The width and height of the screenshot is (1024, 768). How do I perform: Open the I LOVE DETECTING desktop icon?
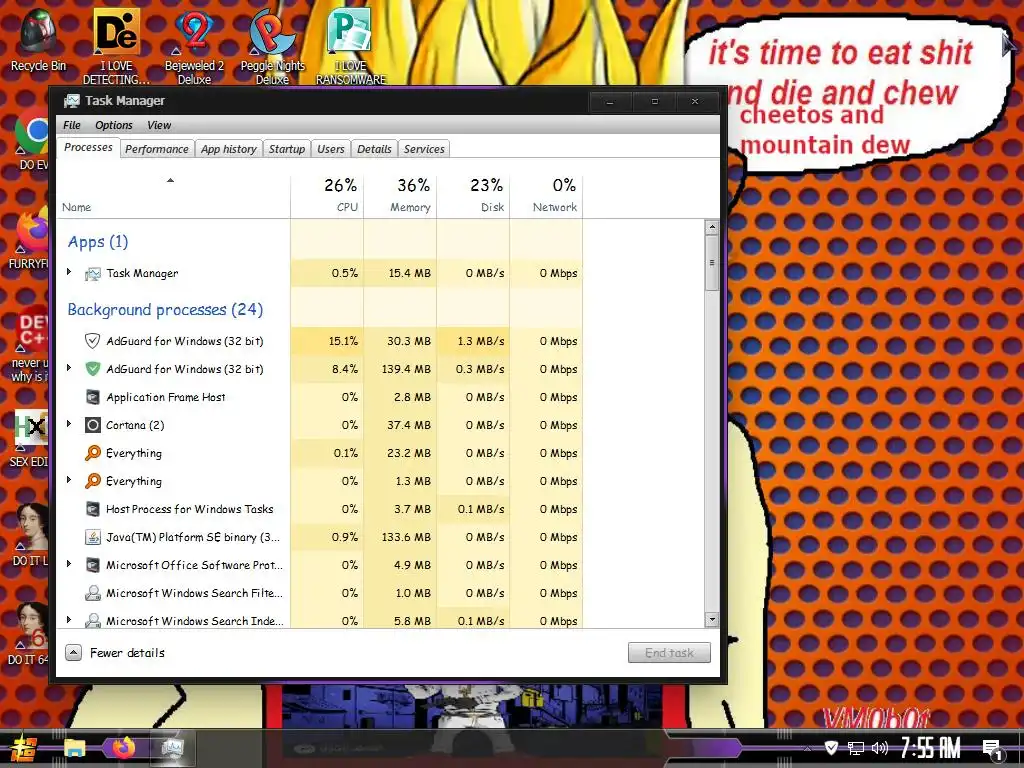116,46
